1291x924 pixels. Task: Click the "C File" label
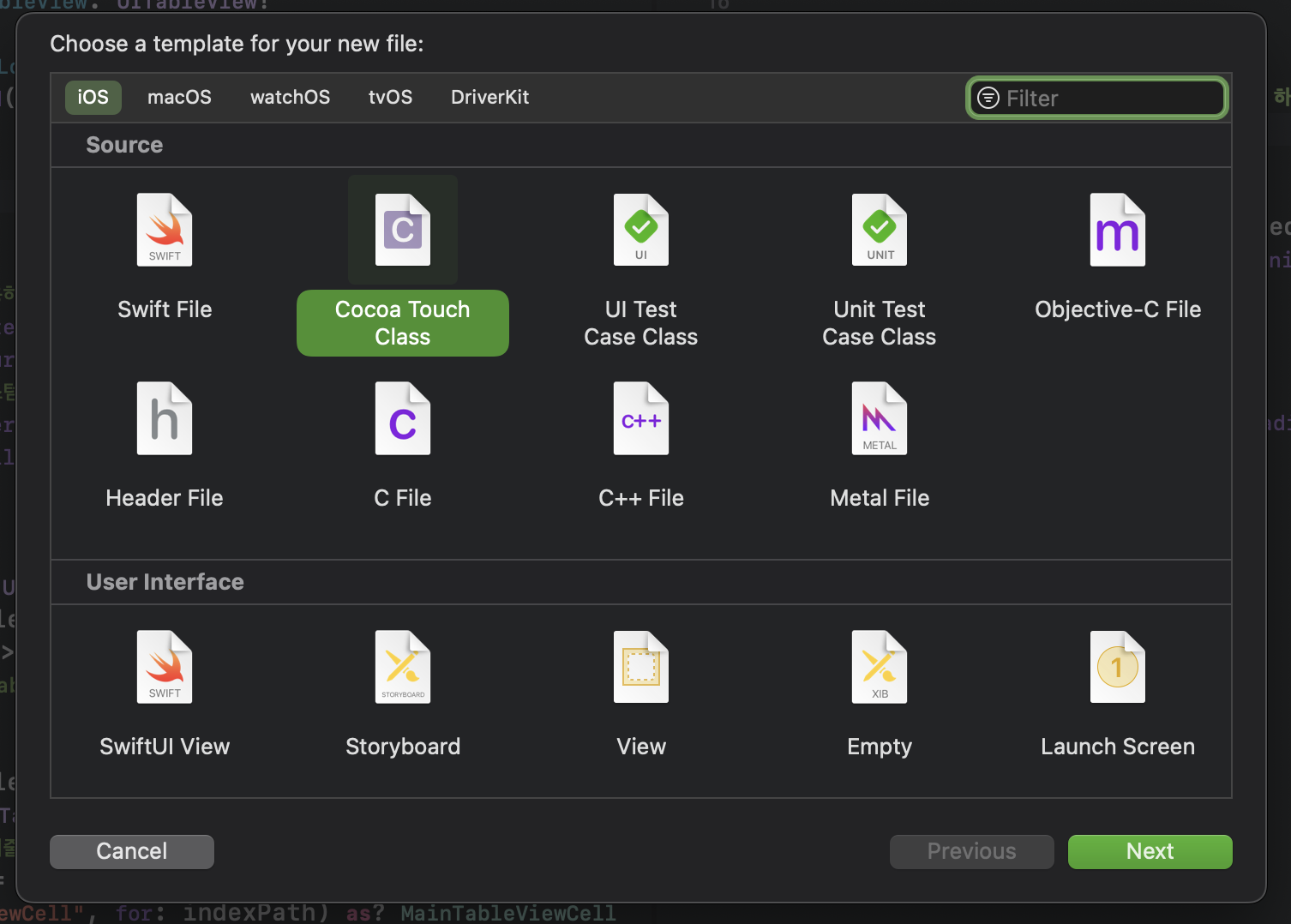click(403, 498)
